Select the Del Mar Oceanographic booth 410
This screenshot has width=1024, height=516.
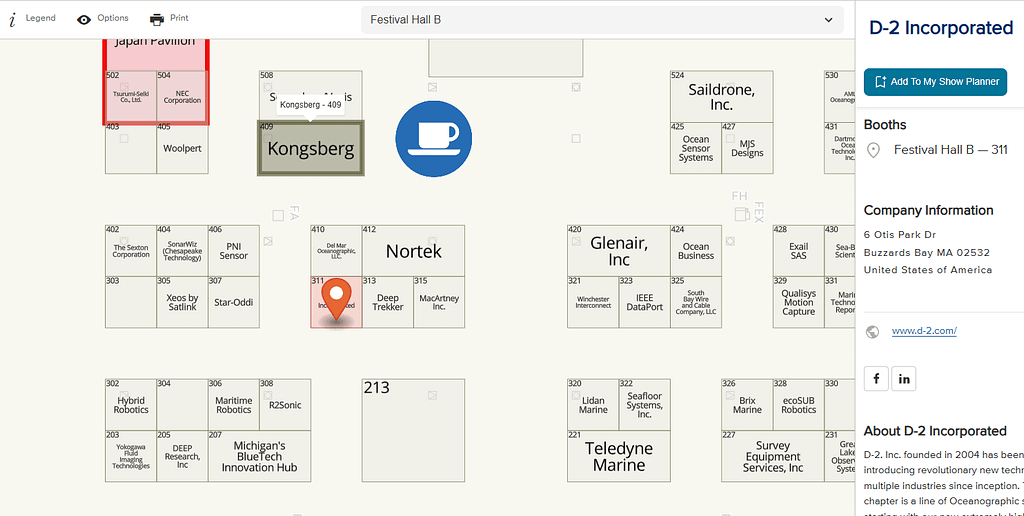click(336, 251)
